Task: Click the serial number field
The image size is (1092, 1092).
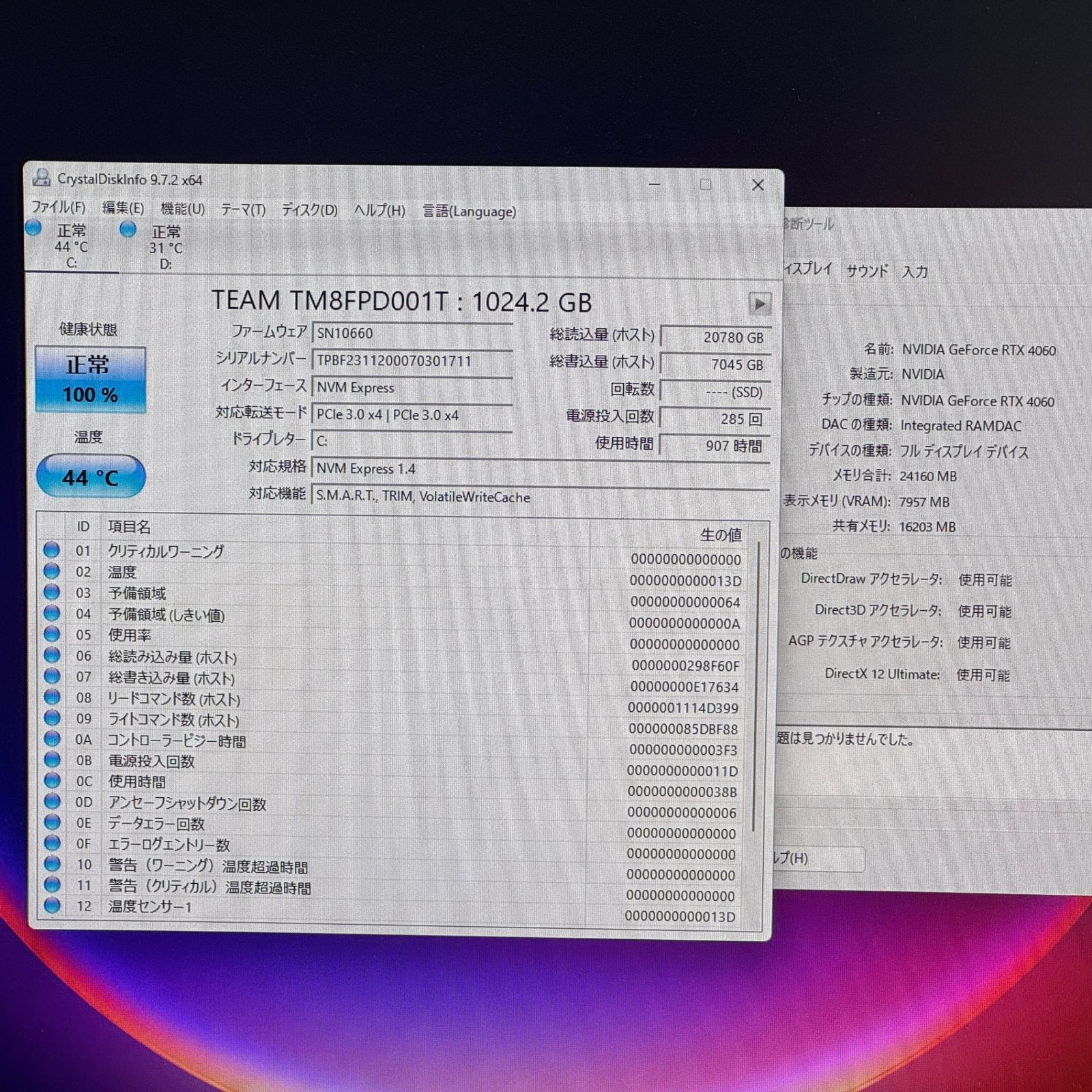Action: 412,360
